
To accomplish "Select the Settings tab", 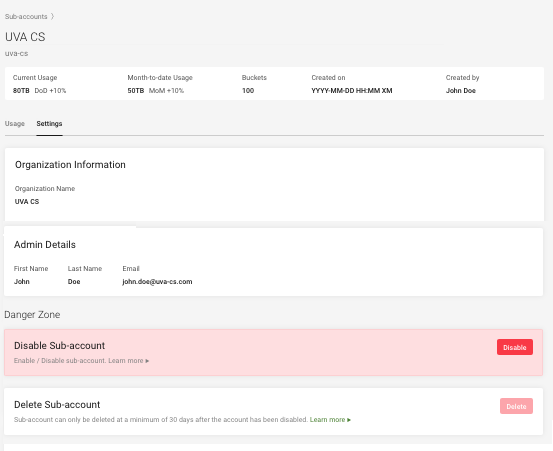I will 49,124.
